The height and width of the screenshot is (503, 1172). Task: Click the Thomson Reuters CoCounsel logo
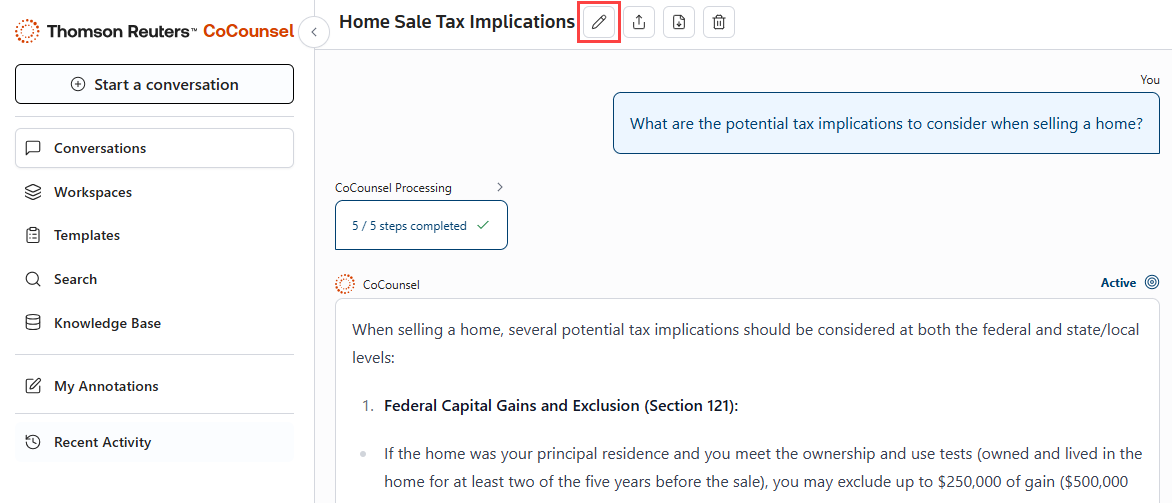pos(155,31)
